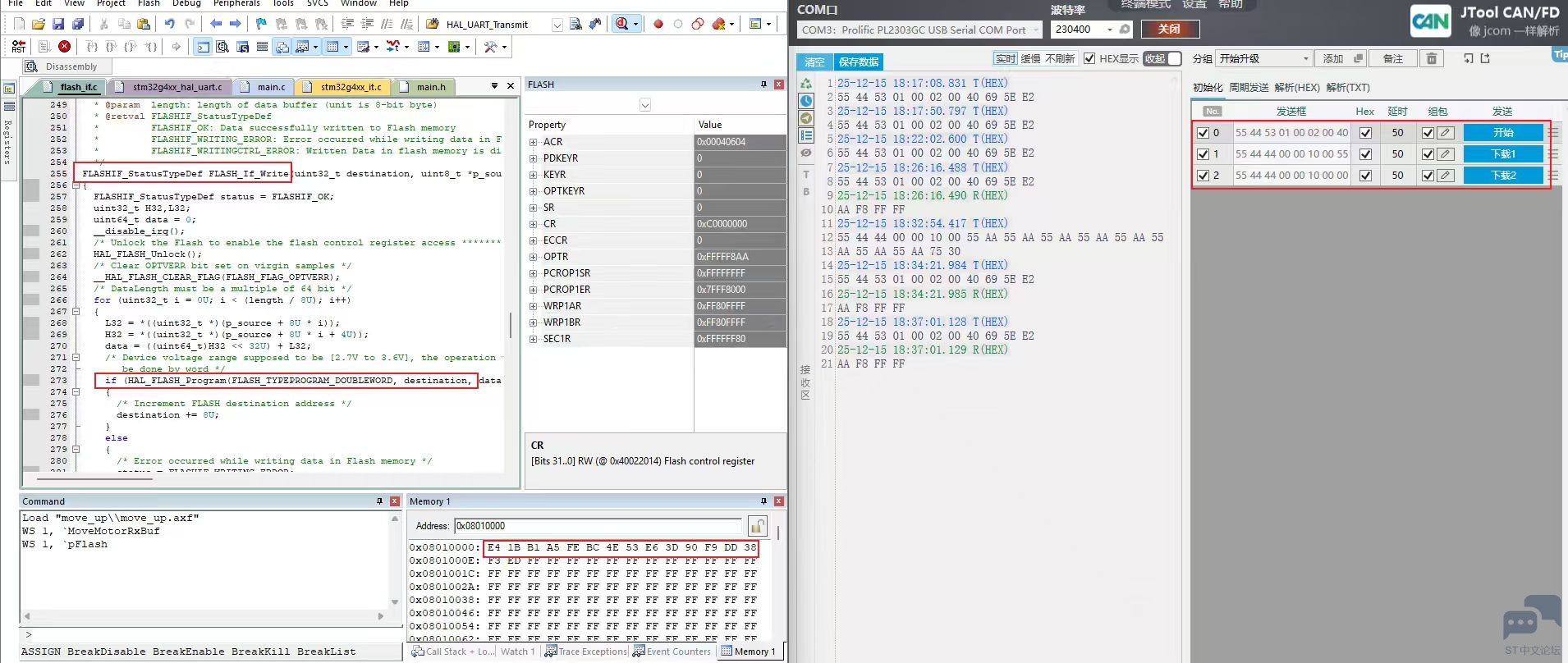The image size is (1568, 663).
Task: Click the blue clock timestamp icon
Action: [x=806, y=101]
